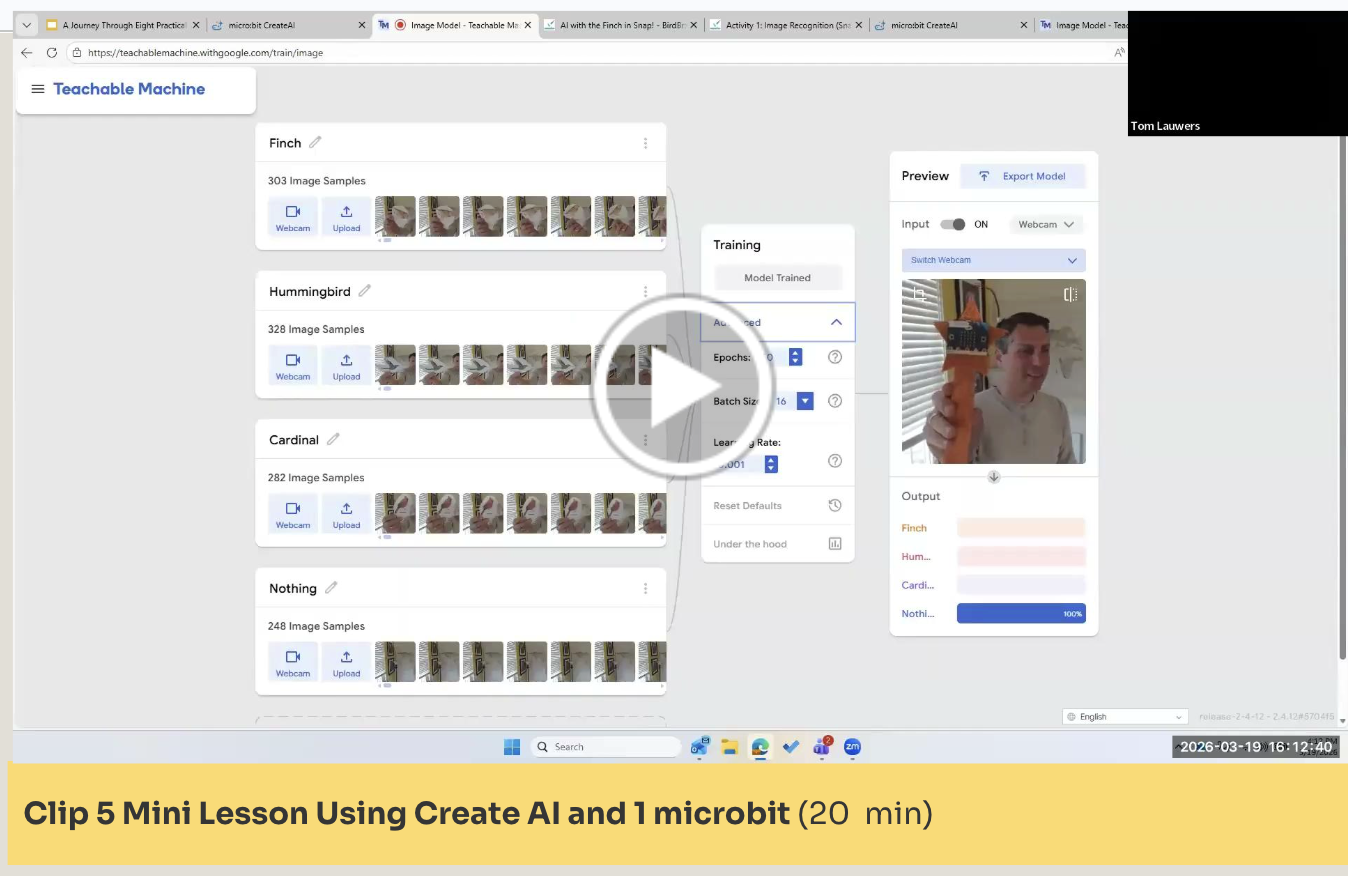Open the three-dot options menu for Cardinal class
Screen dimensions: 1348x876
point(645,440)
